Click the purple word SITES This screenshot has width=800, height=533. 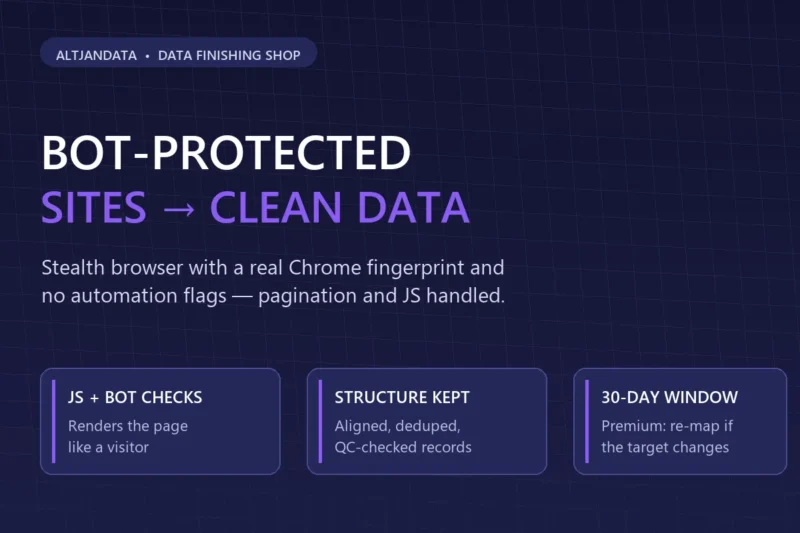click(94, 207)
